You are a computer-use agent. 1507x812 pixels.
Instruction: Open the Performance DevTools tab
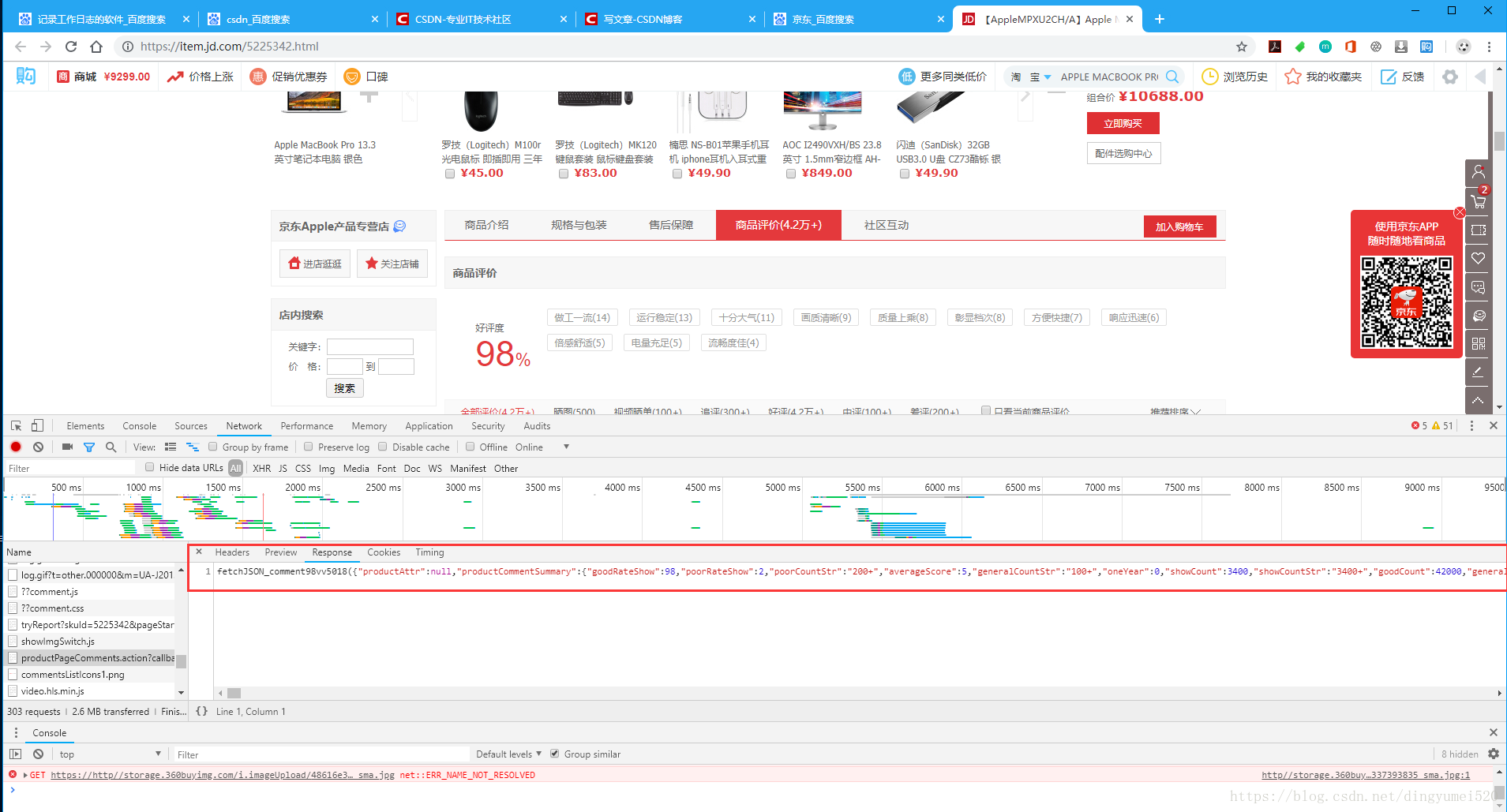click(x=307, y=425)
